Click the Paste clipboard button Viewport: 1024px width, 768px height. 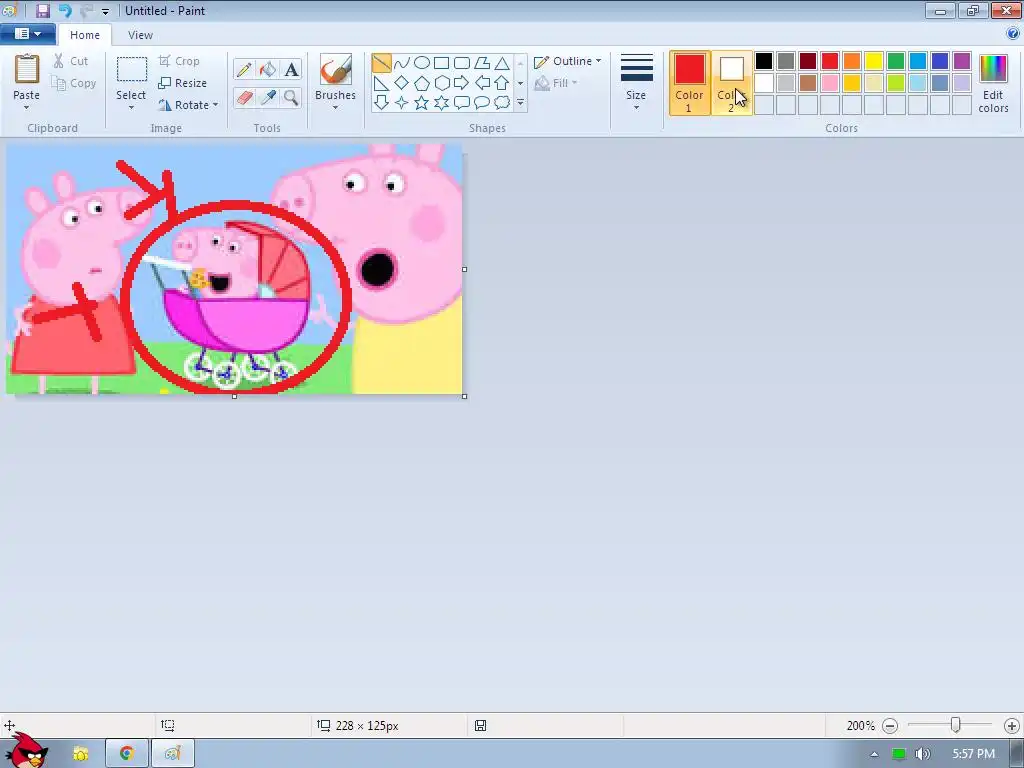(x=26, y=77)
